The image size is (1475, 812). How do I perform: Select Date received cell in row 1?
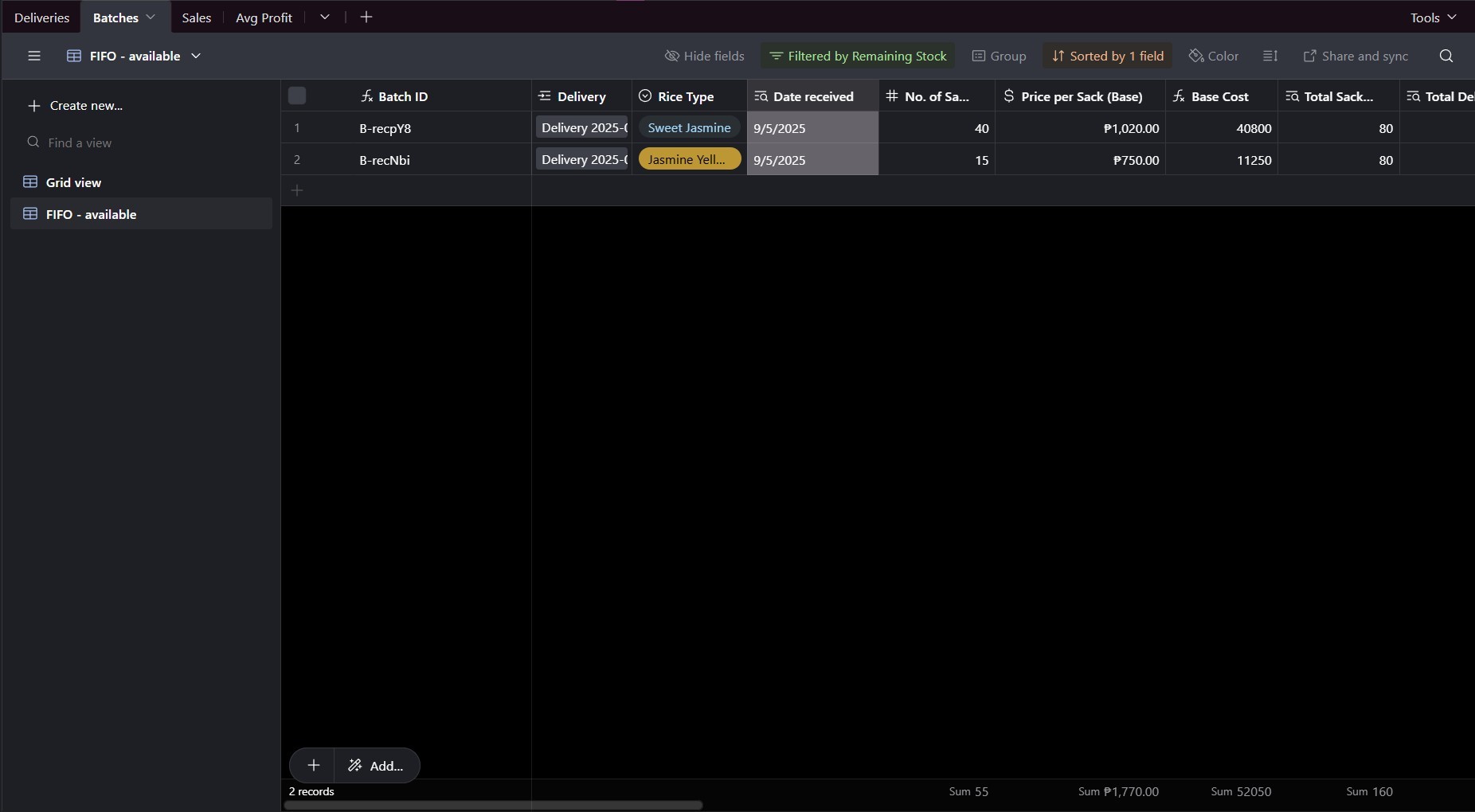click(x=813, y=127)
